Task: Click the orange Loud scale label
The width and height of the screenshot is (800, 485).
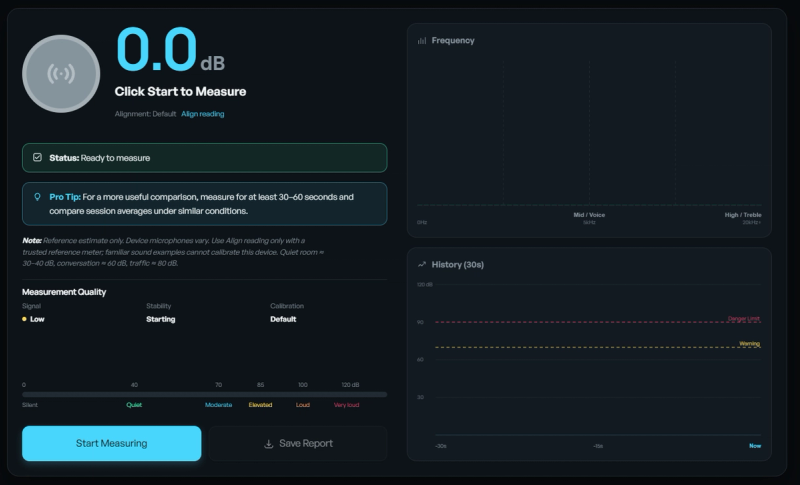Action: [x=303, y=405]
